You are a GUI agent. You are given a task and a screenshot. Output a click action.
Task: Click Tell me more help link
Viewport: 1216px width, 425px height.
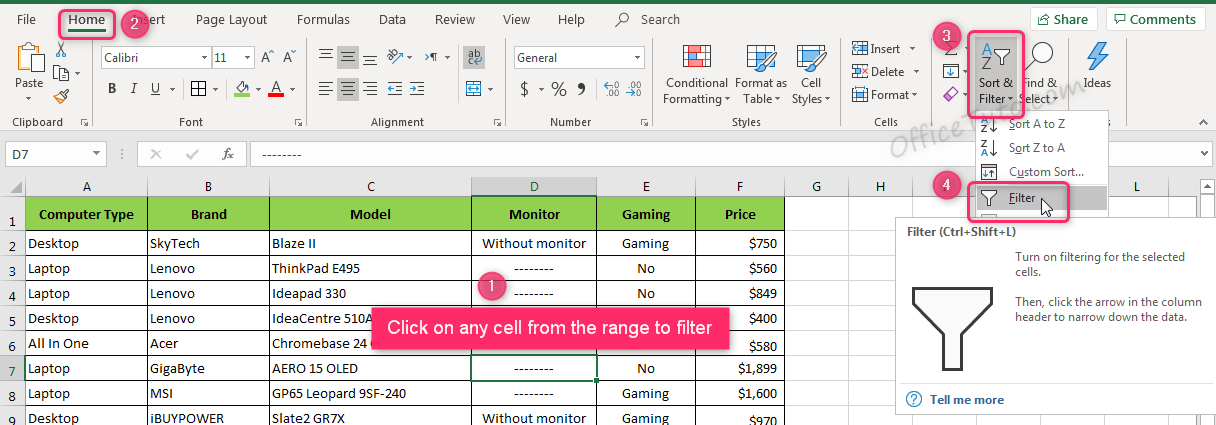coord(967,399)
